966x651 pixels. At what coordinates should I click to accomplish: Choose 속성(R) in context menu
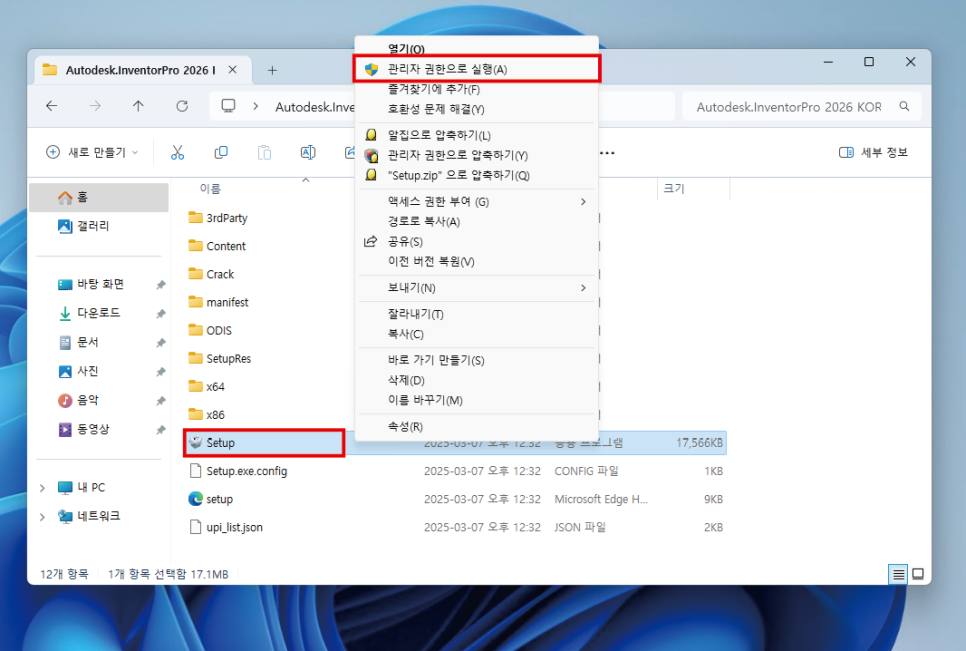[477, 426]
